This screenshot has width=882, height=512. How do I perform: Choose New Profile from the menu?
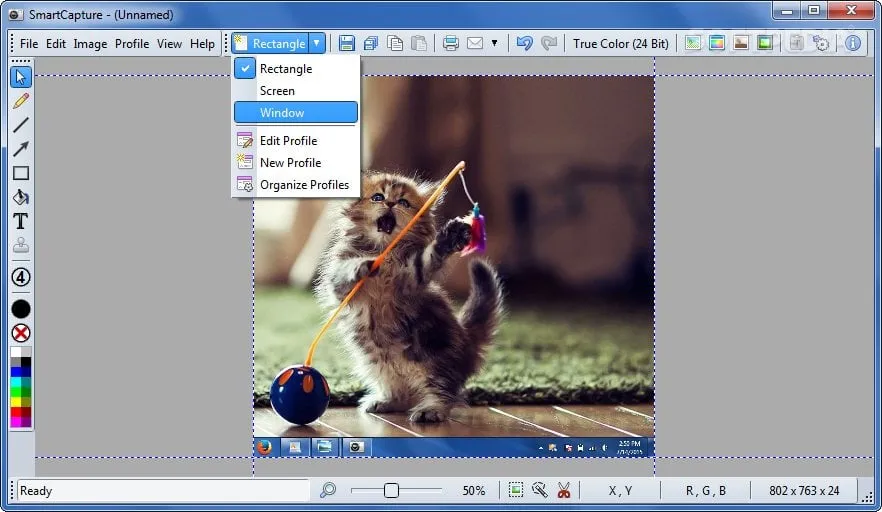(x=296, y=163)
